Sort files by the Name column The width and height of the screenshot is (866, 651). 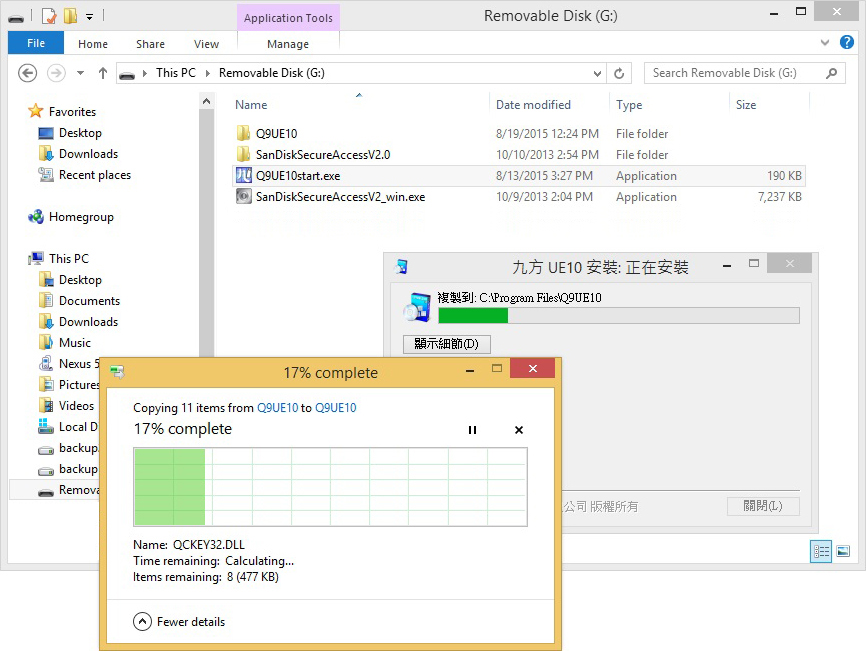(x=251, y=105)
